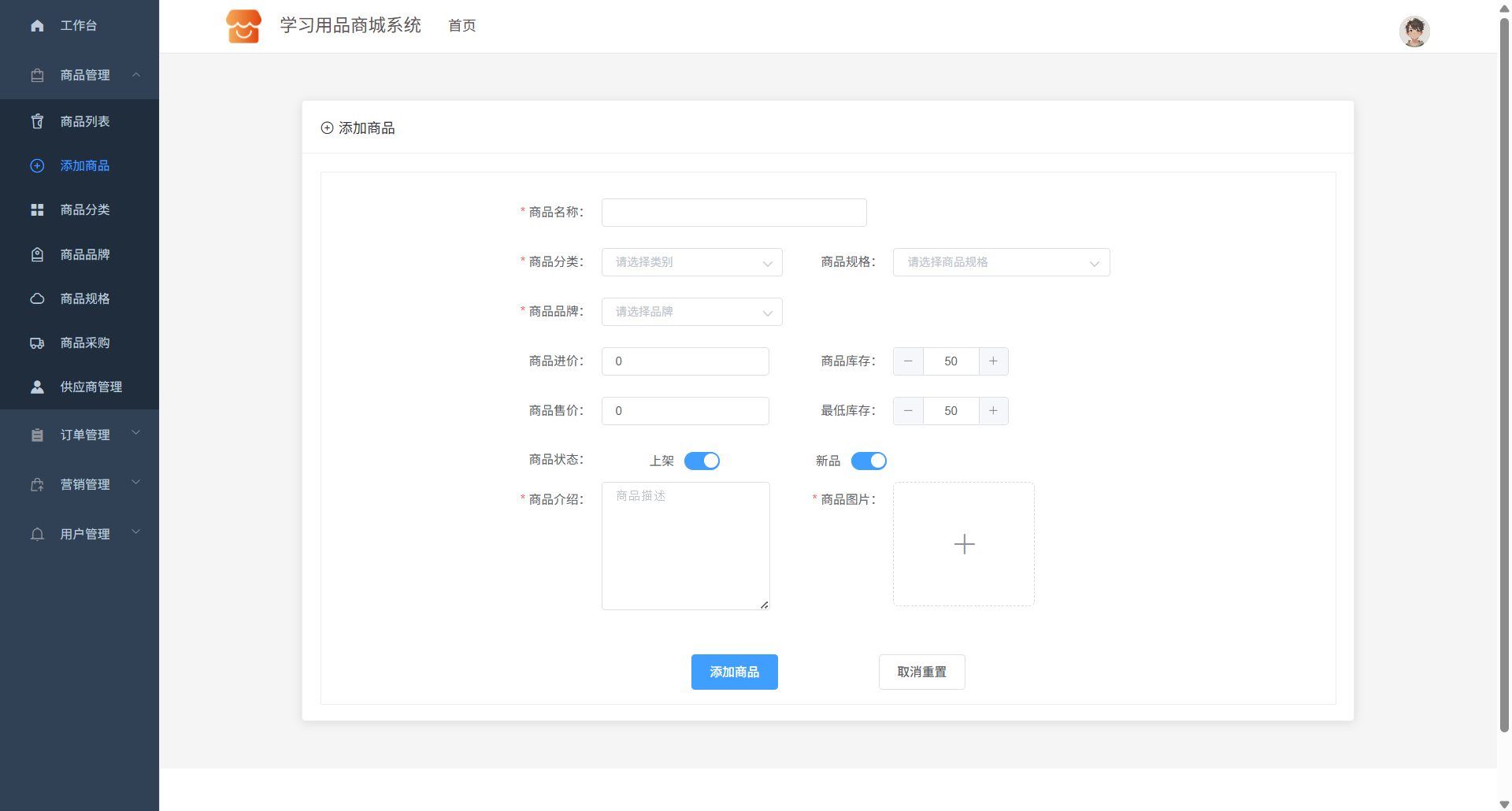Open the 请选择商品规格 dropdown

[x=1001, y=262]
